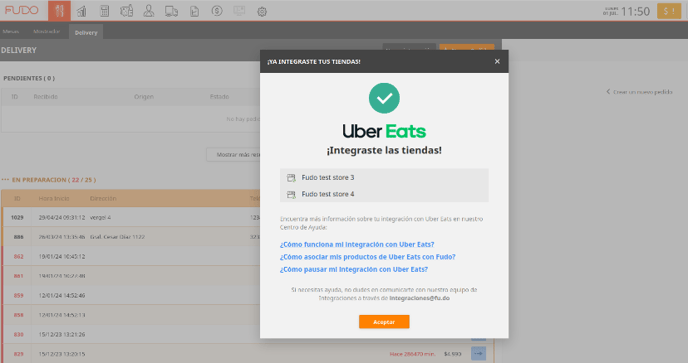Image resolution: width=688 pixels, height=363 pixels.
Task: Open the settings gear icon
Action: [262, 11]
